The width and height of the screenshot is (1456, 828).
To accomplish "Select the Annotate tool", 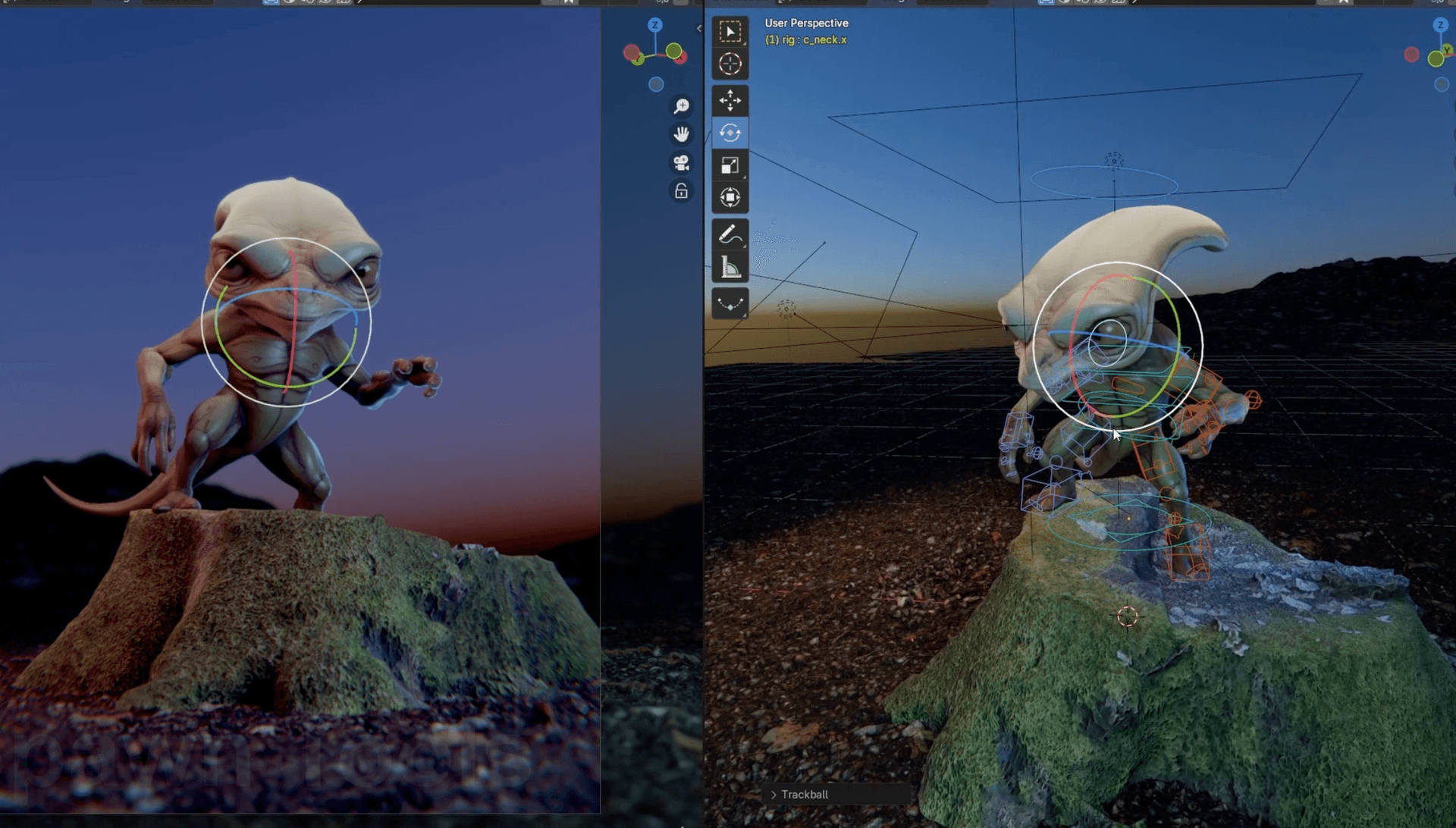I will (x=730, y=235).
